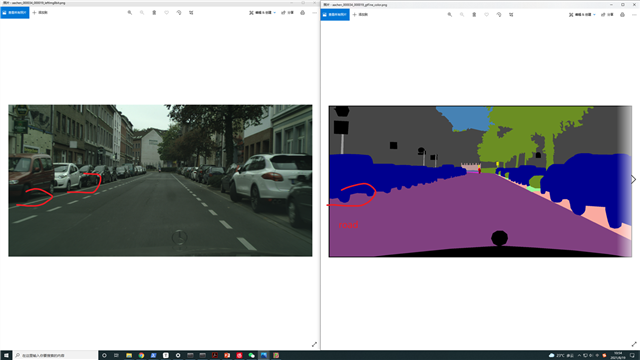The width and height of the screenshot is (640, 360).
Task: Click 'See all photos' in right Photos window
Action: (x=335, y=15)
